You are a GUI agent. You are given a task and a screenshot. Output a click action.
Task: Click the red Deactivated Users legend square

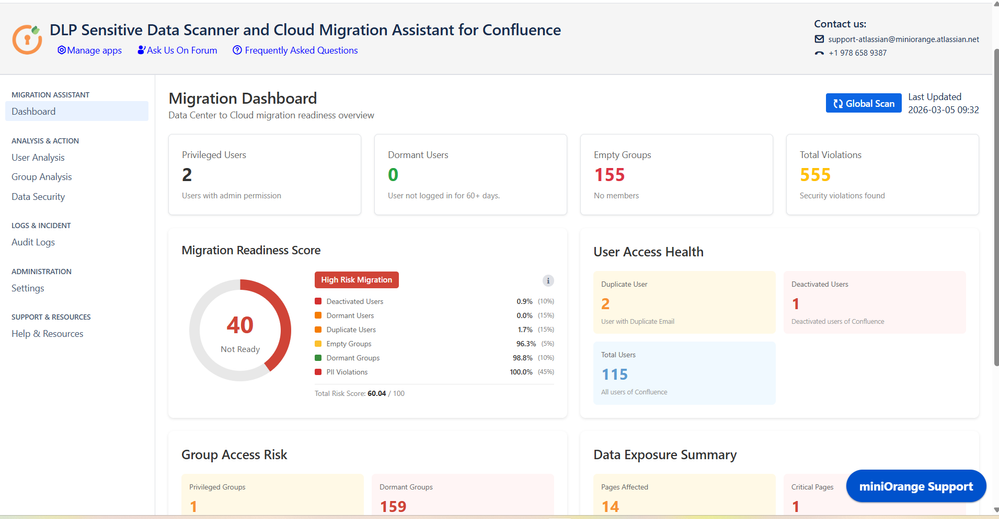click(x=318, y=301)
